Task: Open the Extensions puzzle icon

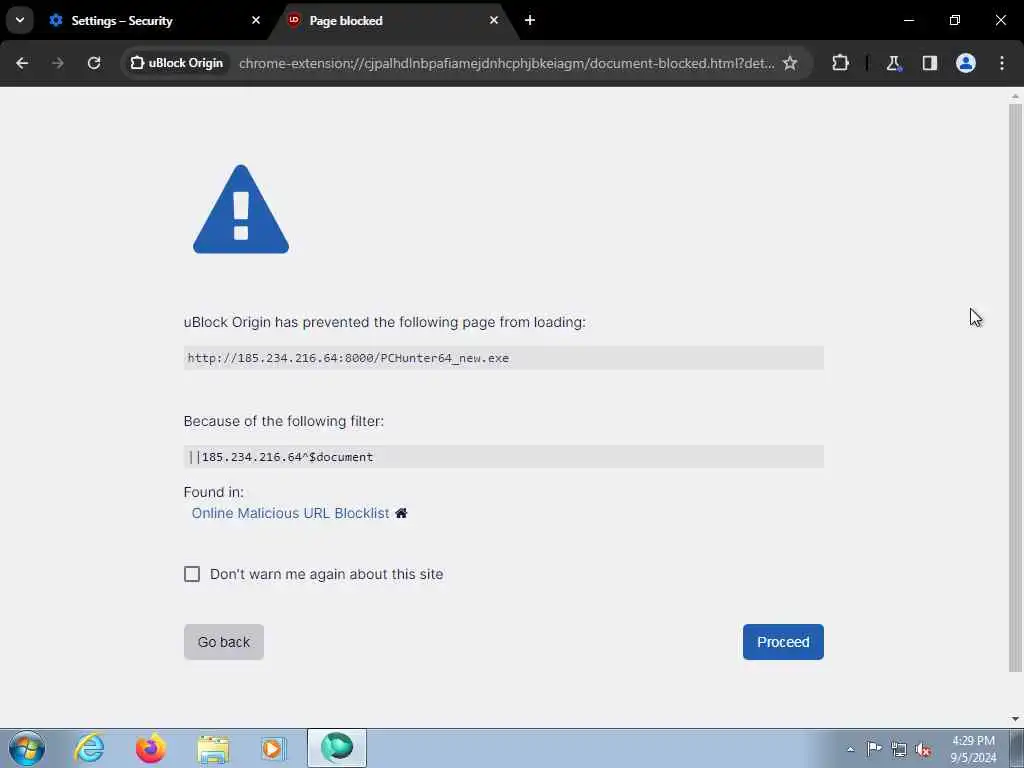Action: point(840,63)
